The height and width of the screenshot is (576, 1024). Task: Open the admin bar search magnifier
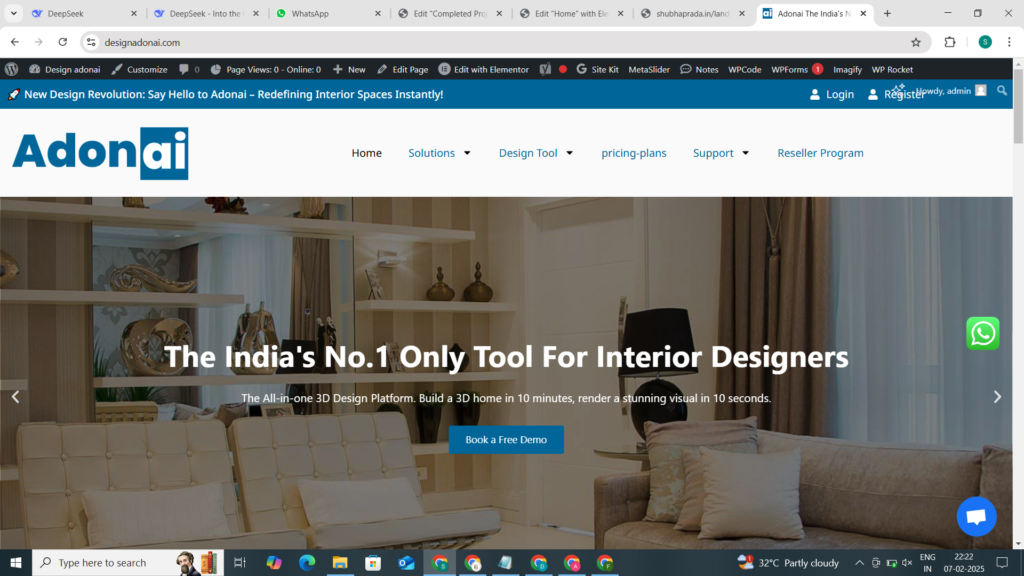(1002, 91)
